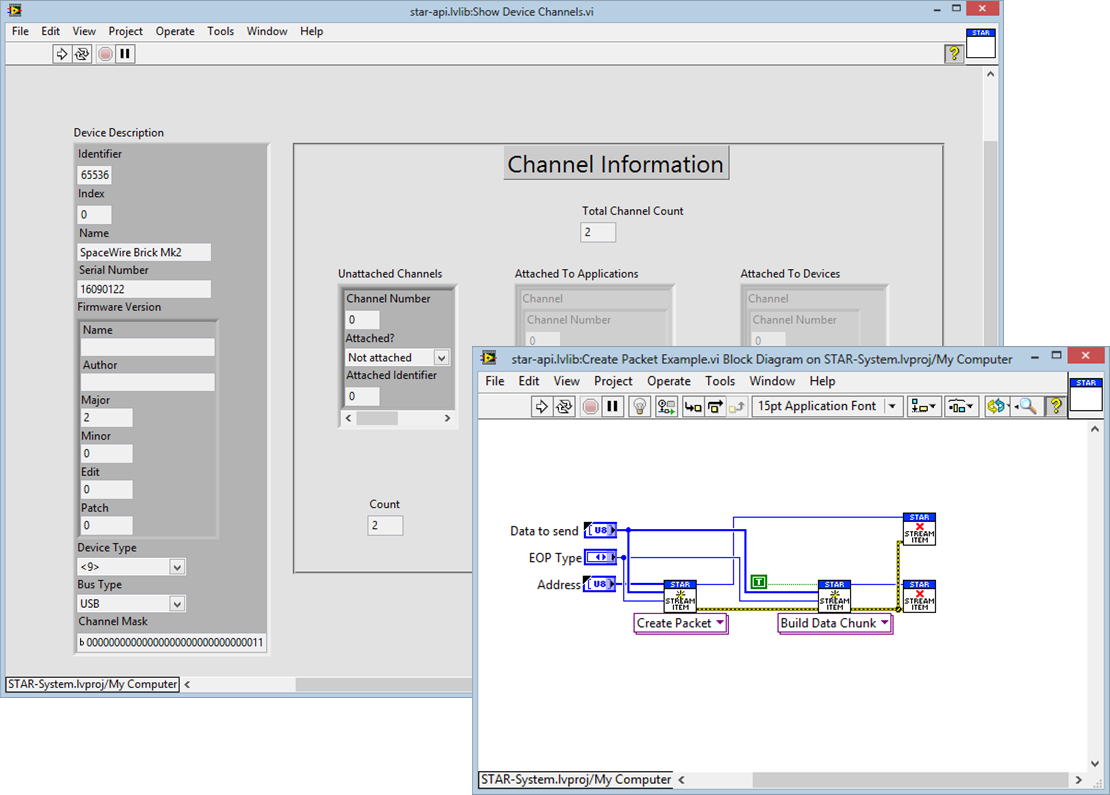Click horizontal scrollbar thumb in Create Packet Example
The width and height of the screenshot is (1110, 795).
click(x=910, y=779)
